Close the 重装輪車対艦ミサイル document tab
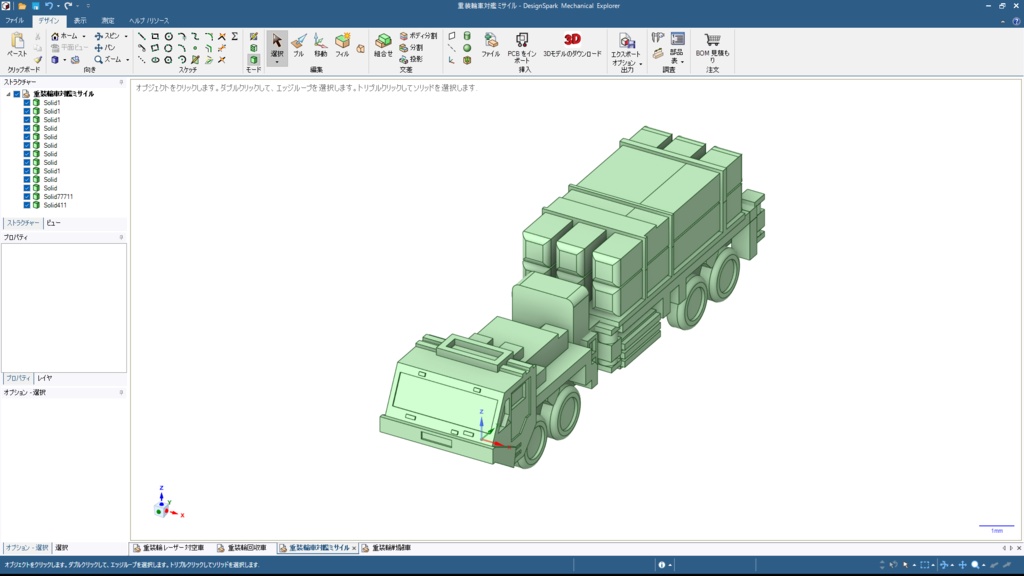The height and width of the screenshot is (576, 1024). click(x=354, y=549)
